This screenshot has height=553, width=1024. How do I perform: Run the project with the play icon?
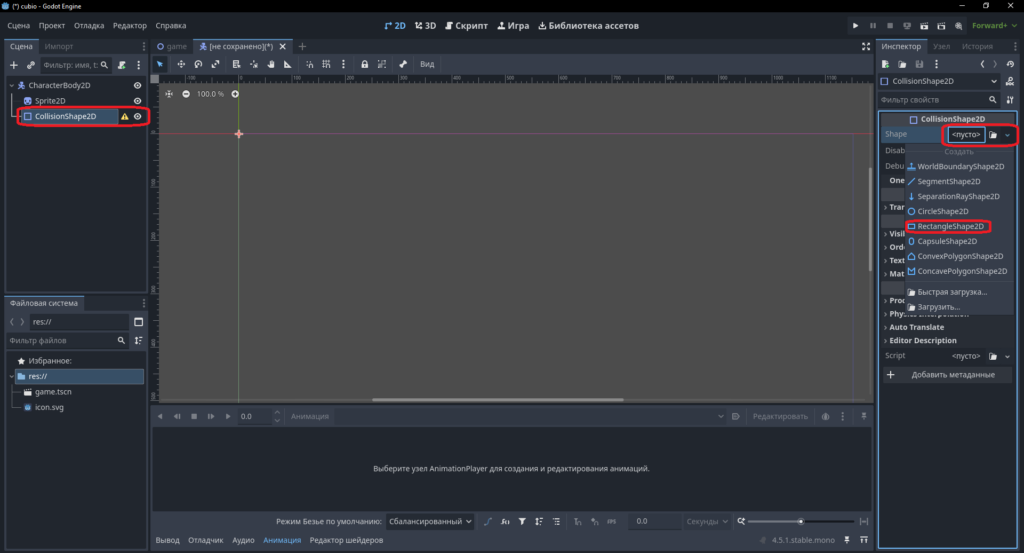tap(855, 25)
